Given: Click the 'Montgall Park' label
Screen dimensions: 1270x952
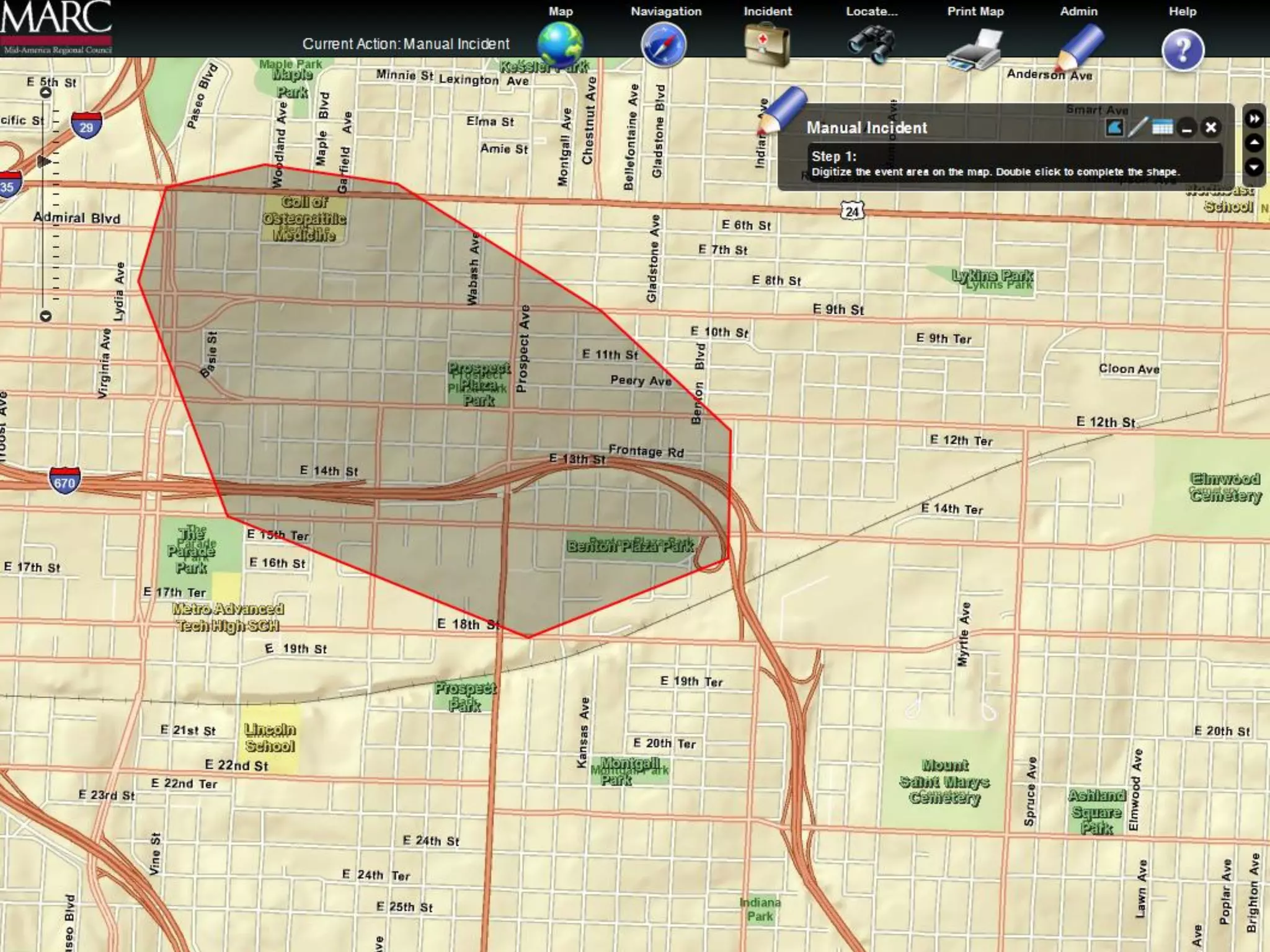Looking at the screenshot, I should tap(629, 770).
